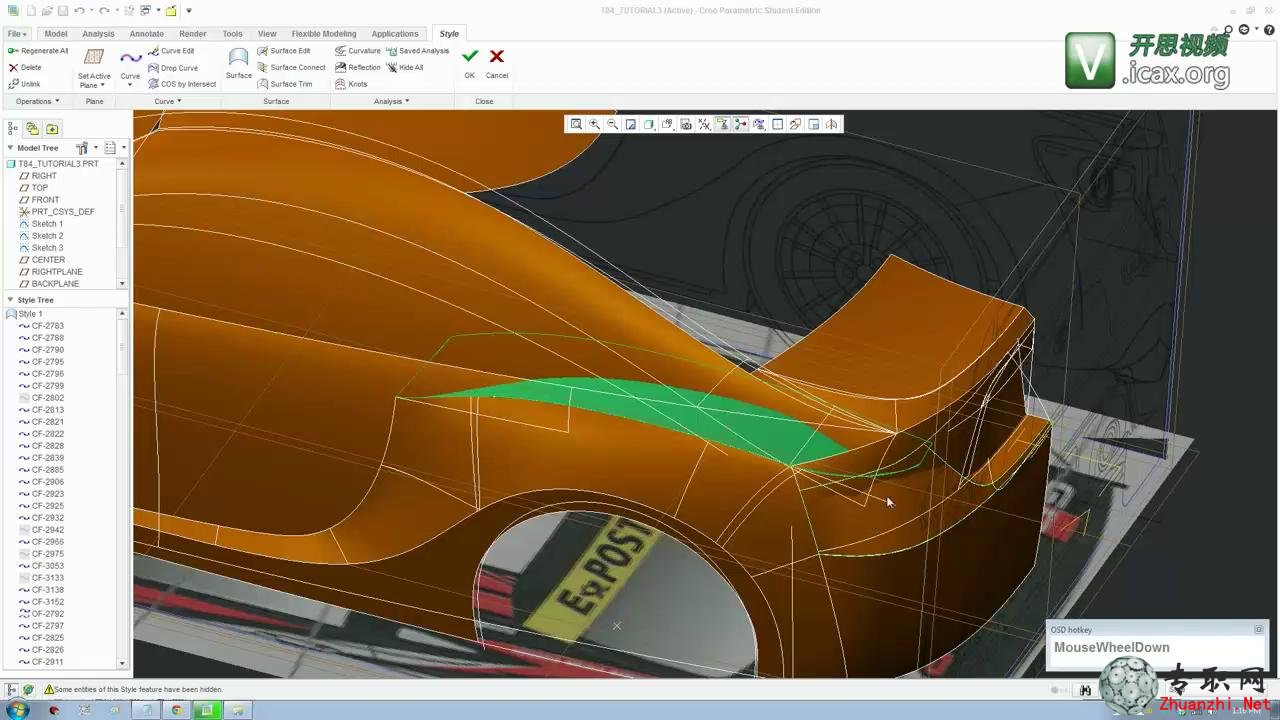Open Chrome from the taskbar
The image size is (1280, 720).
click(x=176, y=710)
